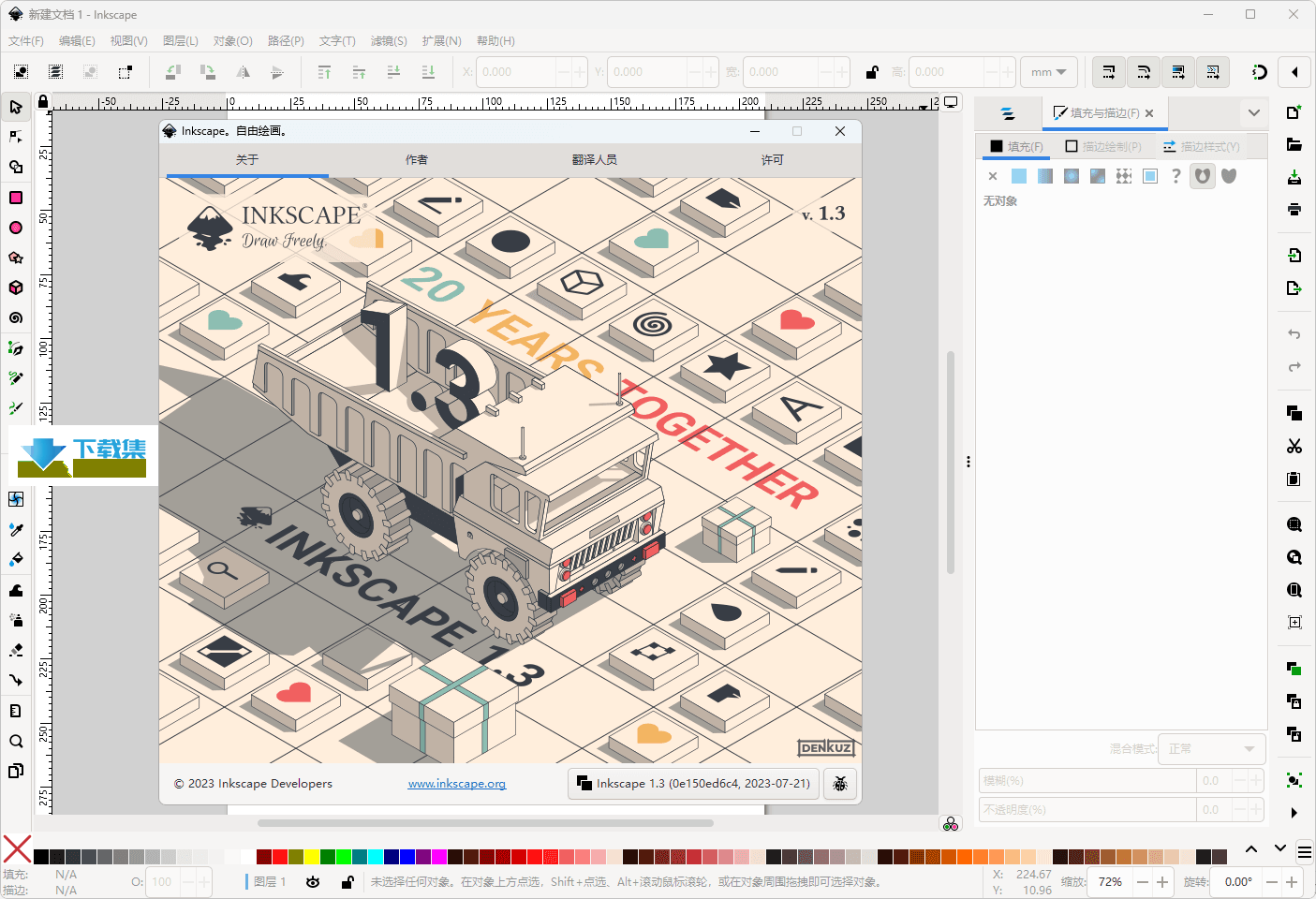
Task: Increase zoom with the plus button
Action: tap(1162, 882)
